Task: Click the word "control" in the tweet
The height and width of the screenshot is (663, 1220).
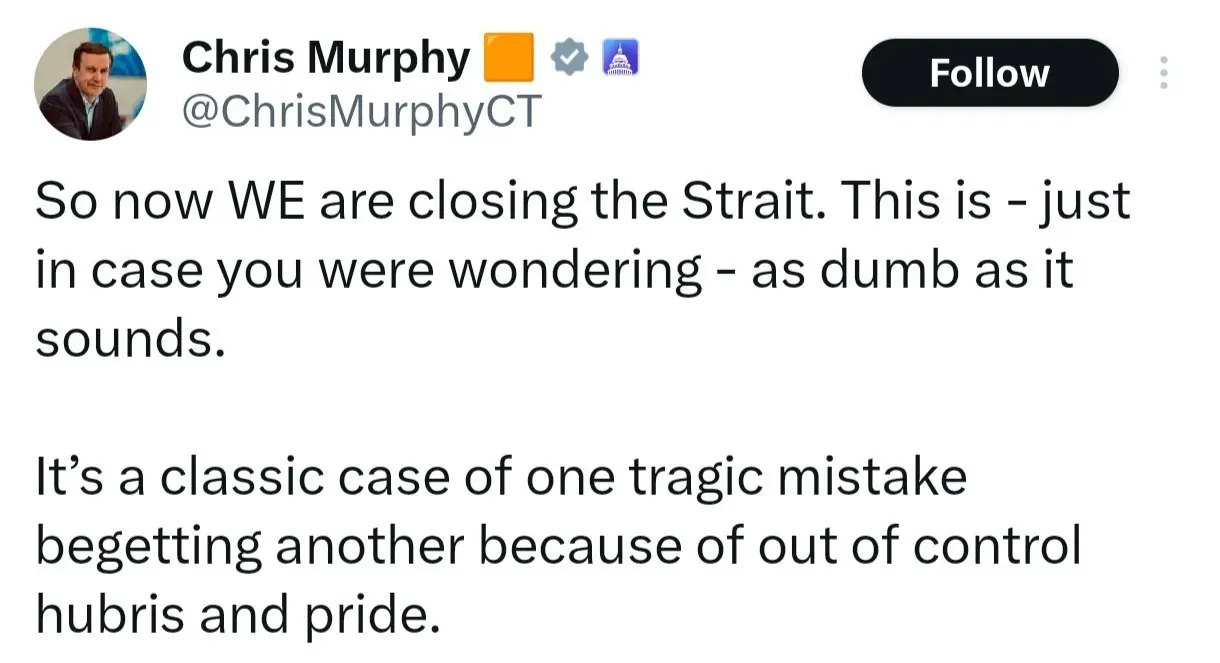Action: (998, 546)
